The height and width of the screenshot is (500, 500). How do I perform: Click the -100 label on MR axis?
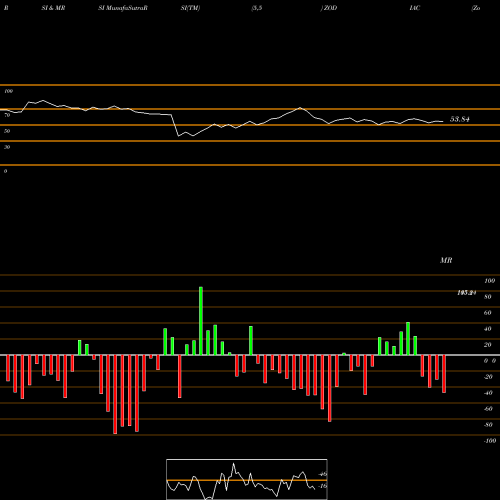pos(490,441)
